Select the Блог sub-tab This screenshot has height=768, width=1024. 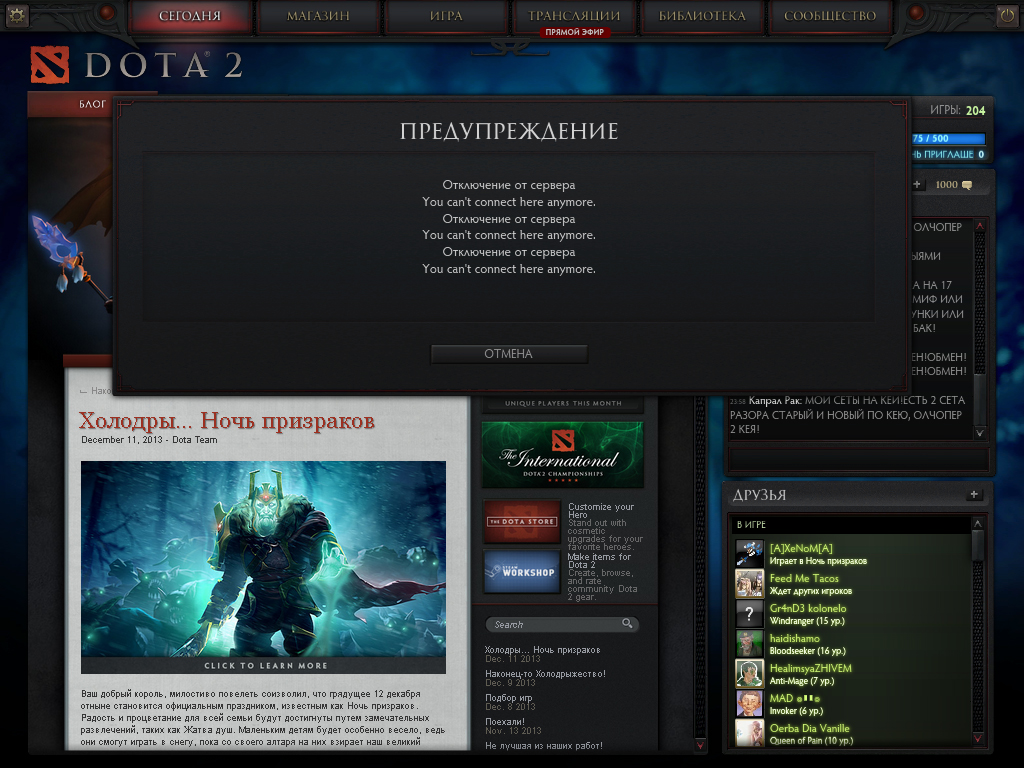[92, 104]
